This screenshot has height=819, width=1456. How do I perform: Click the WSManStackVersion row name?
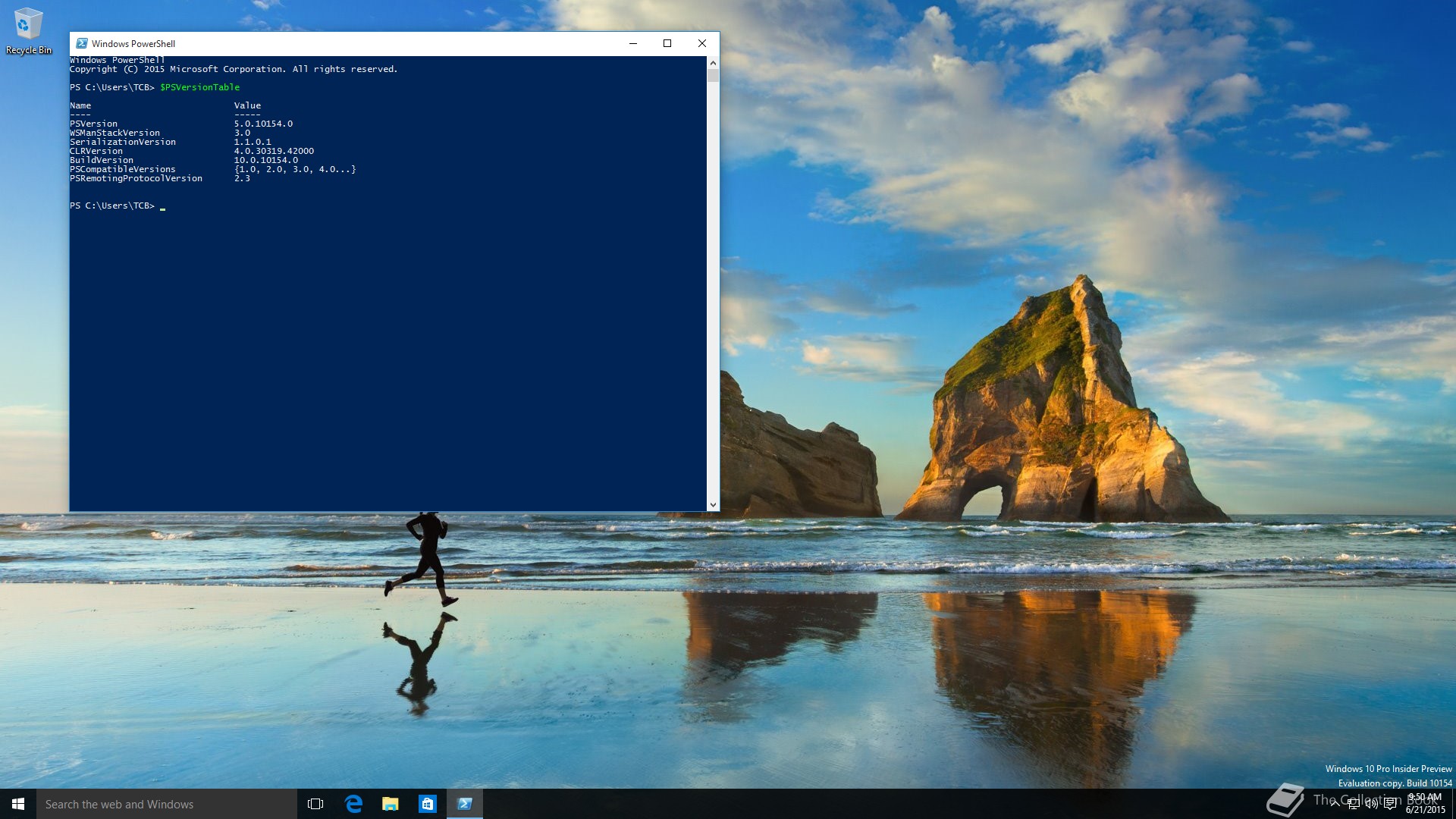tap(115, 133)
